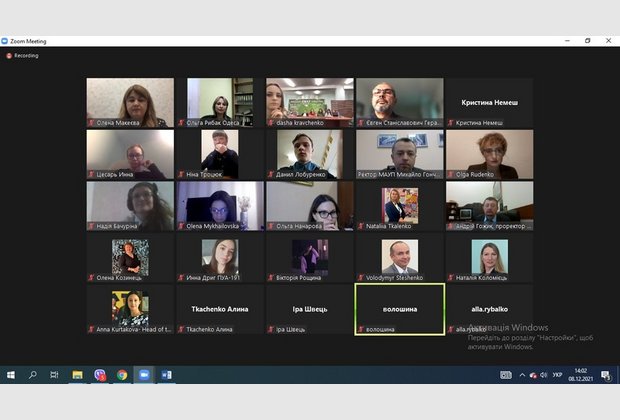Image resolution: width=620 pixels, height=420 pixels.
Task: Switch the УКР input language indicator
Action: coord(558,375)
